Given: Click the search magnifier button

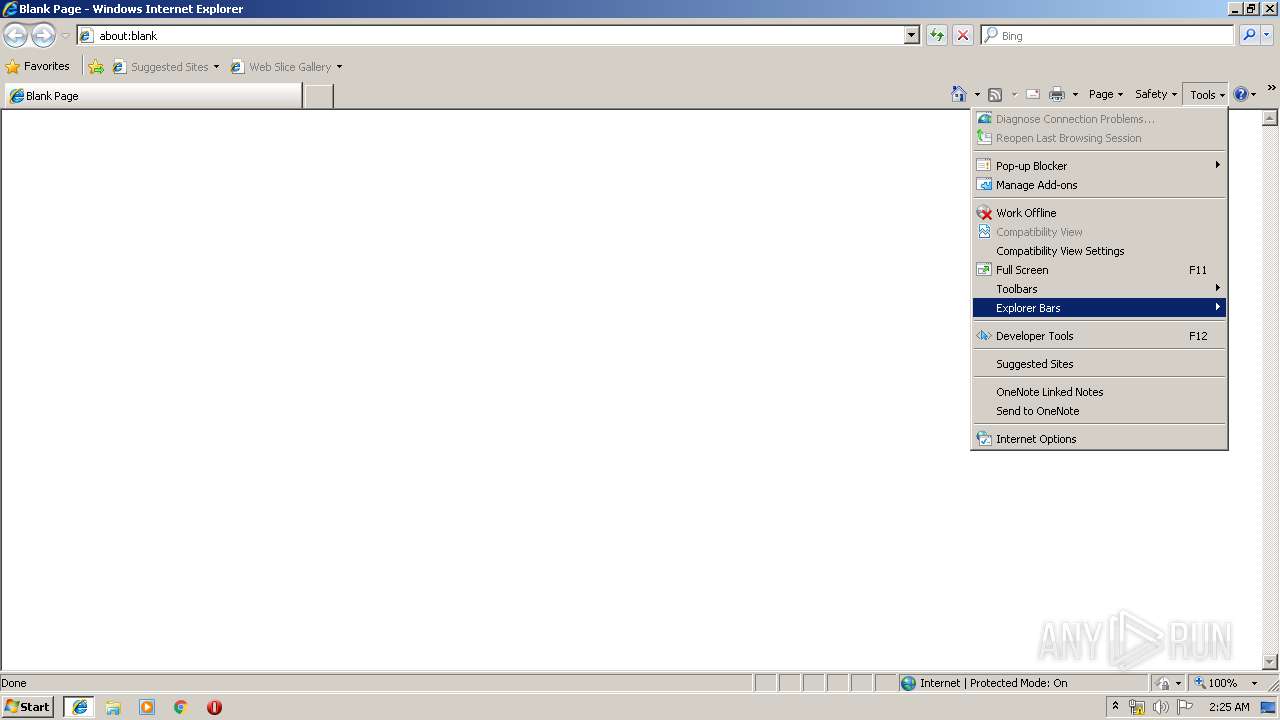Looking at the screenshot, I should click(x=1249, y=36).
